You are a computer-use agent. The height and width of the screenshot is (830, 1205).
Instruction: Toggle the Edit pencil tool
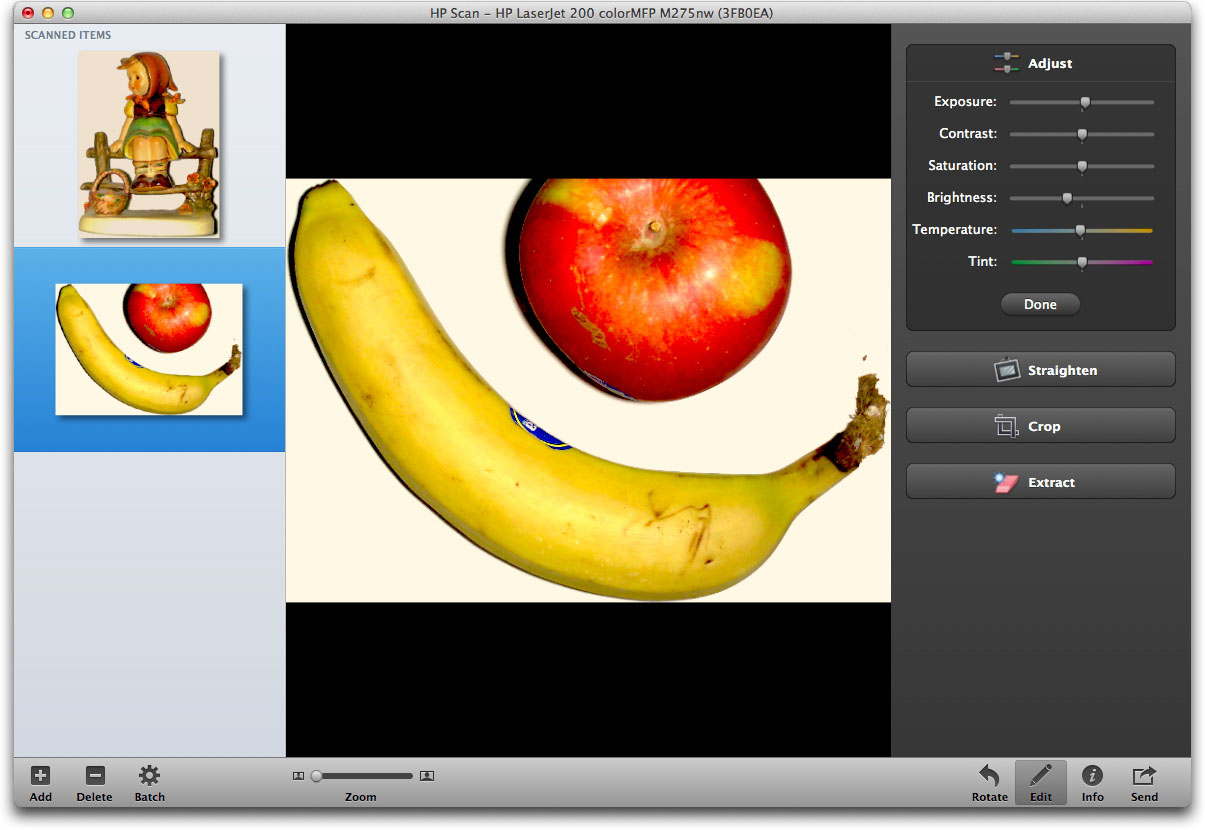[1040, 776]
